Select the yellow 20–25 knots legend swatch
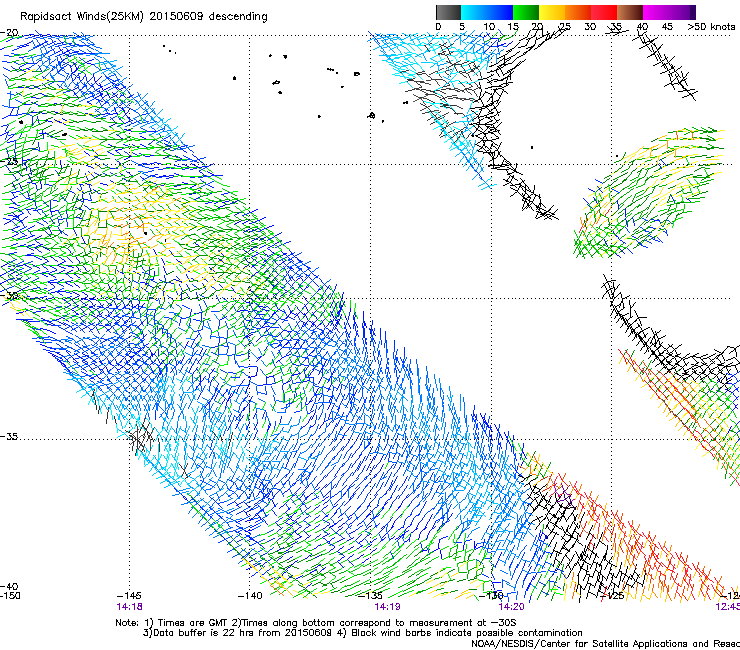Image resolution: width=740 pixels, height=650 pixels. point(552,12)
